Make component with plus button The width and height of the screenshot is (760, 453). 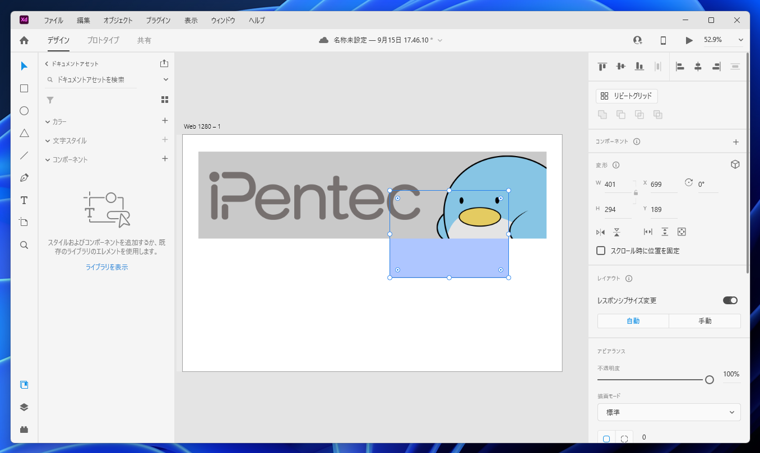click(736, 142)
